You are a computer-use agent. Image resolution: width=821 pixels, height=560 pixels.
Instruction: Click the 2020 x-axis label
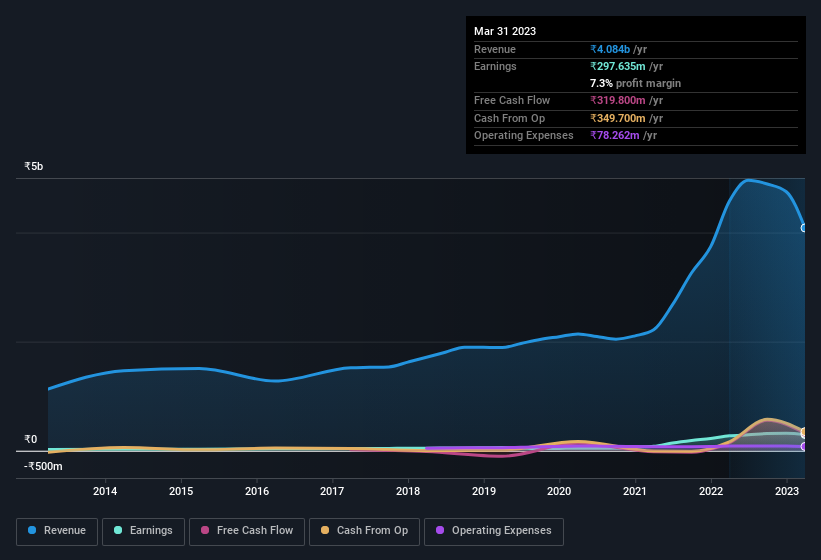point(559,491)
